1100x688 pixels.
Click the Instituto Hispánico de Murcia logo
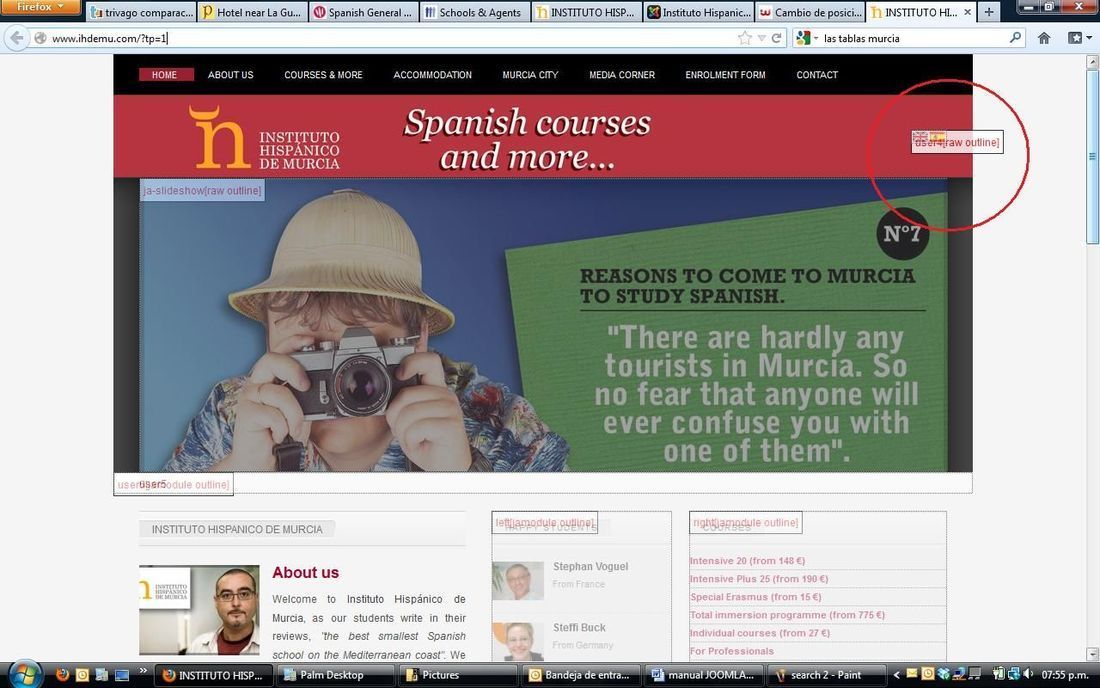(x=264, y=137)
